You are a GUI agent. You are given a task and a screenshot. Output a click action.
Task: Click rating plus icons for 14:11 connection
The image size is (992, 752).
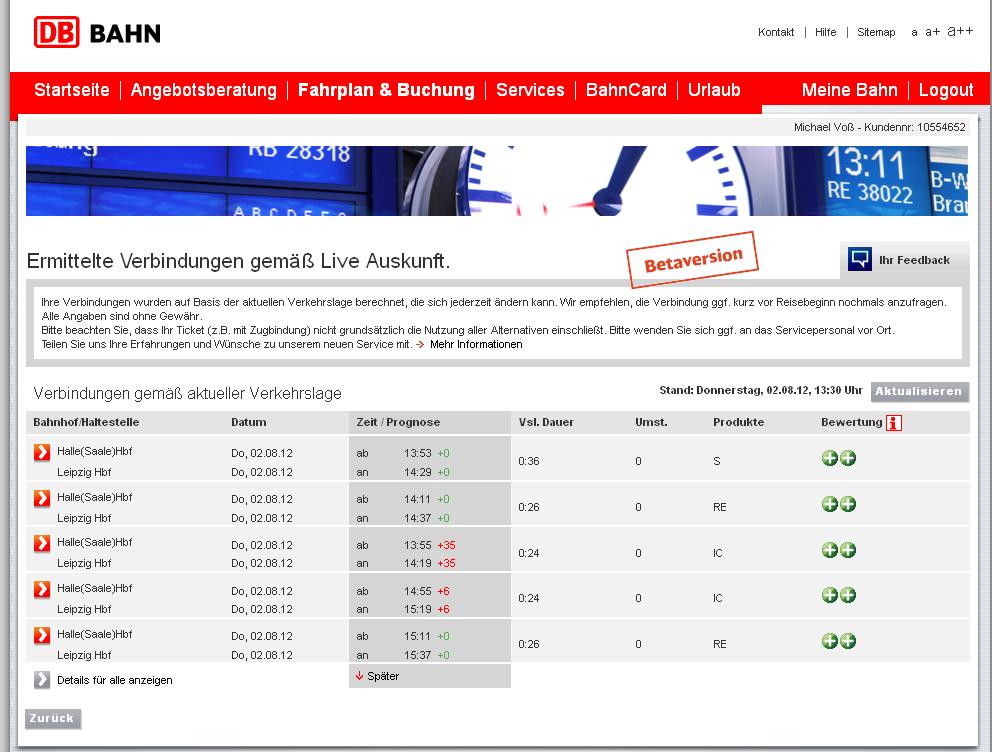(x=839, y=504)
